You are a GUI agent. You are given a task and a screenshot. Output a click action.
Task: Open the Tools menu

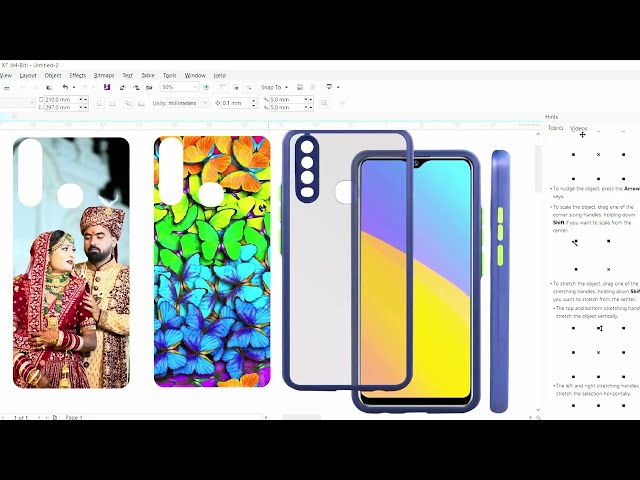(169, 76)
